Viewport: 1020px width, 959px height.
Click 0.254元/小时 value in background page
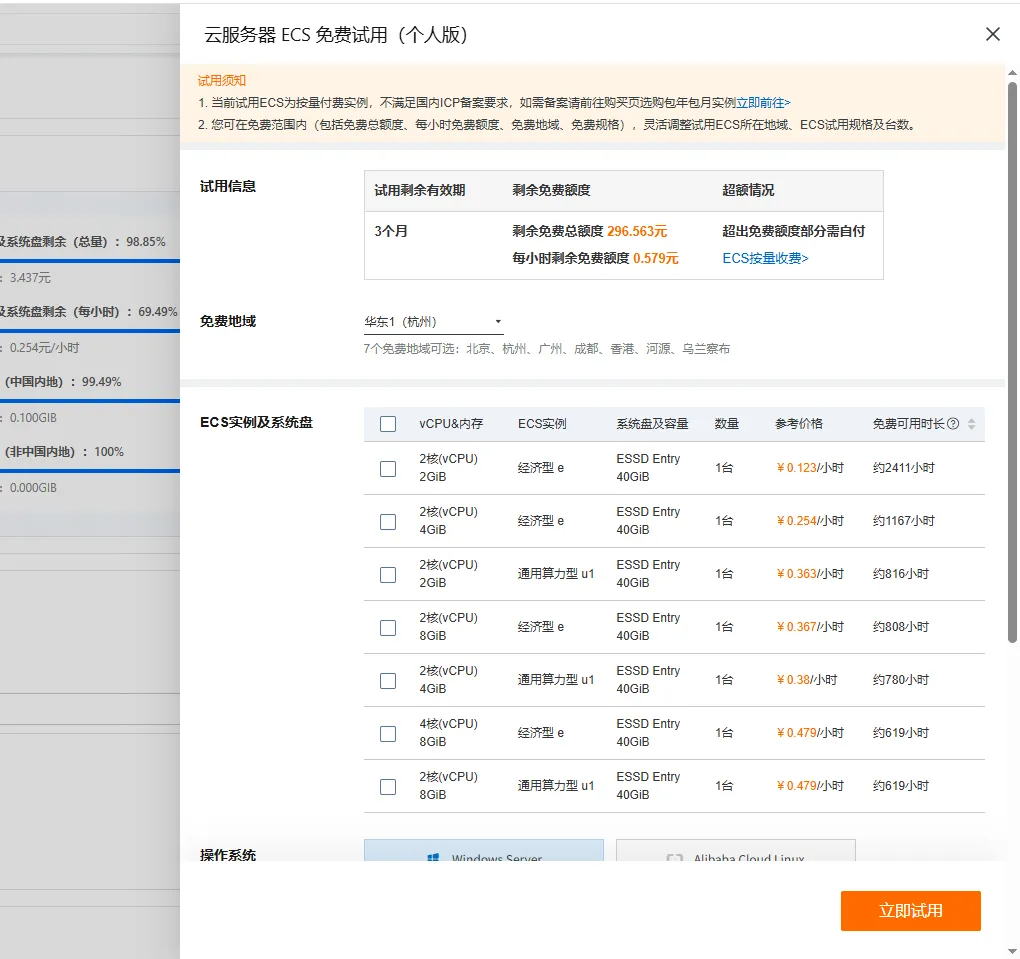[x=44, y=348]
